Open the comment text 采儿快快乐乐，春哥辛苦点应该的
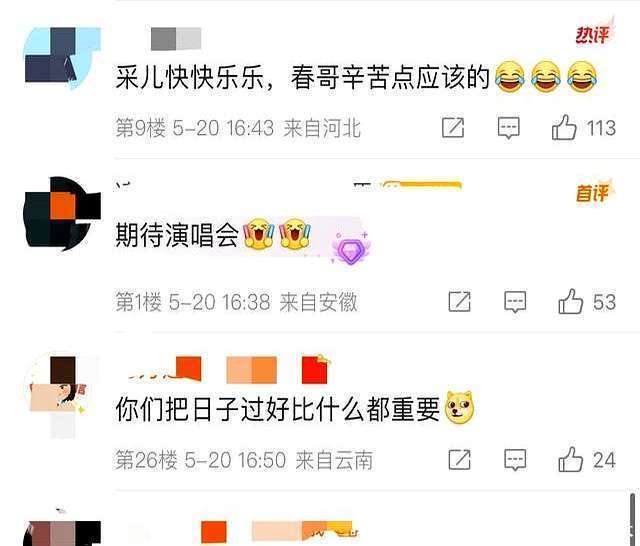The width and height of the screenshot is (640, 546). coord(302,77)
